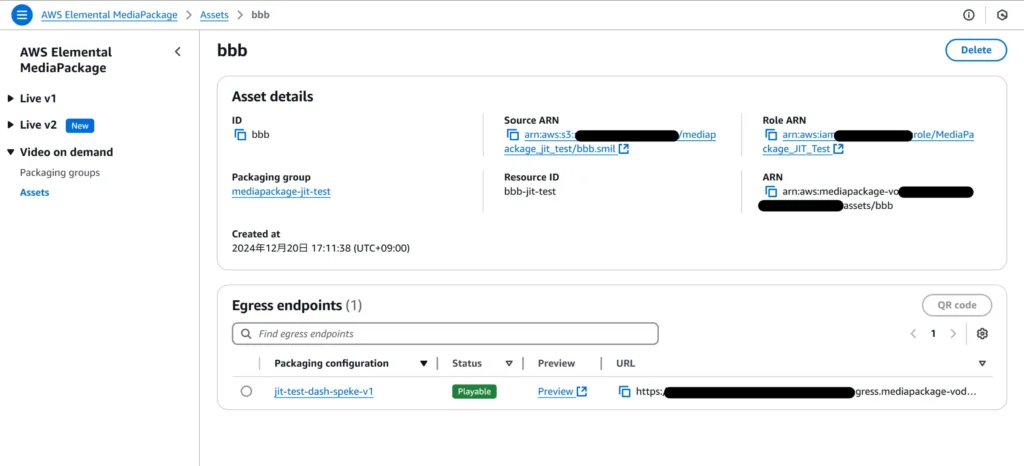Copy the Role ARN value

pyautogui.click(x=771, y=135)
